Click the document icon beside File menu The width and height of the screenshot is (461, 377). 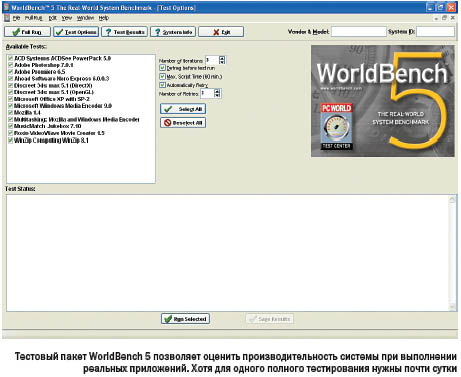(x=7, y=18)
